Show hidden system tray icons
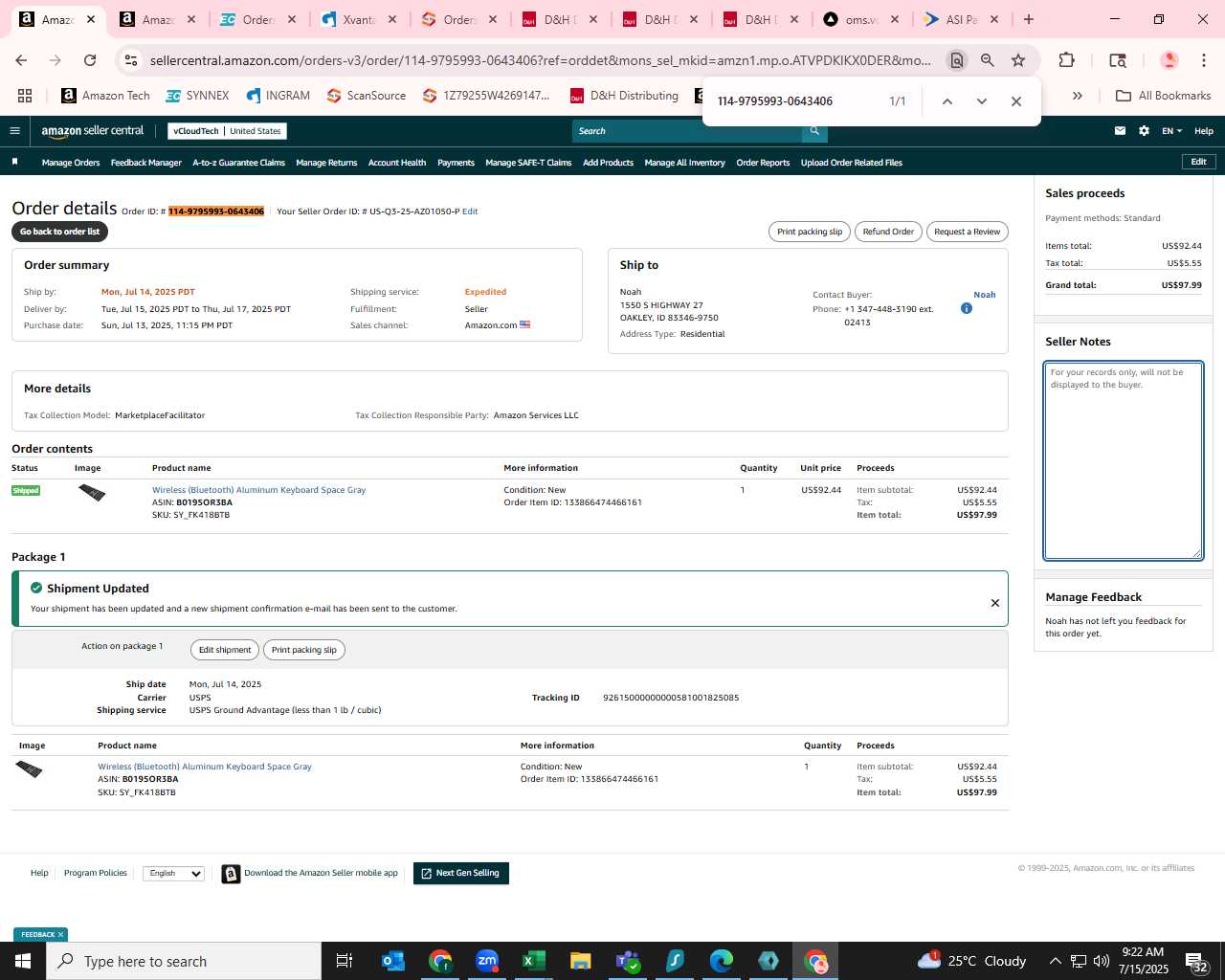The image size is (1225, 980). coord(1055,961)
